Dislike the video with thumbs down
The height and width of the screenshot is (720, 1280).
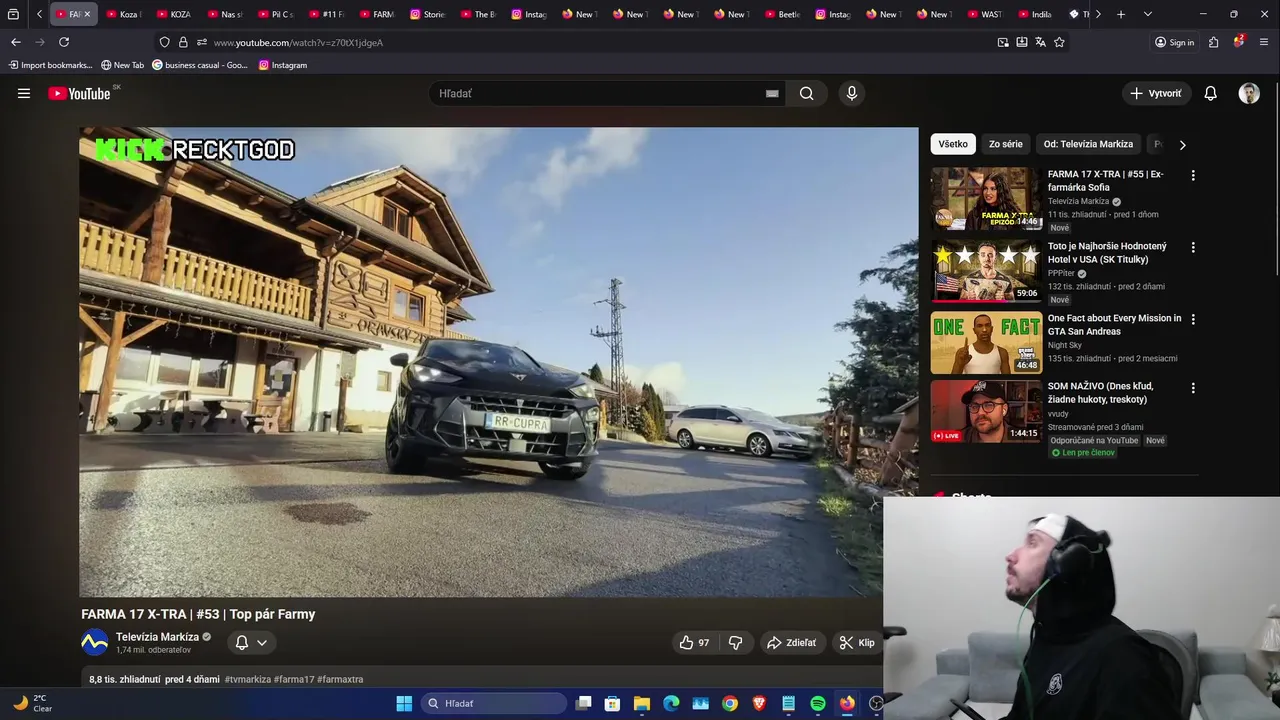(736, 643)
